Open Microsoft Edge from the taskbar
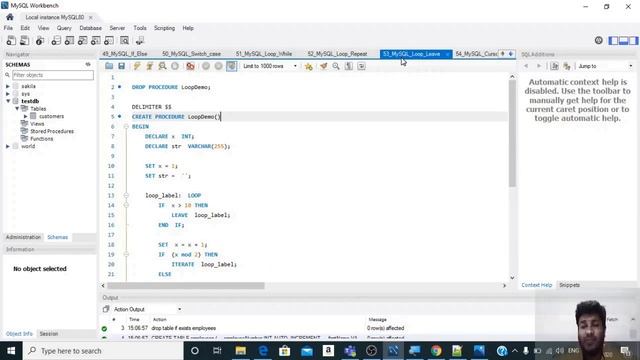Screen dimensions: 640x360 pyautogui.click(x=263, y=351)
